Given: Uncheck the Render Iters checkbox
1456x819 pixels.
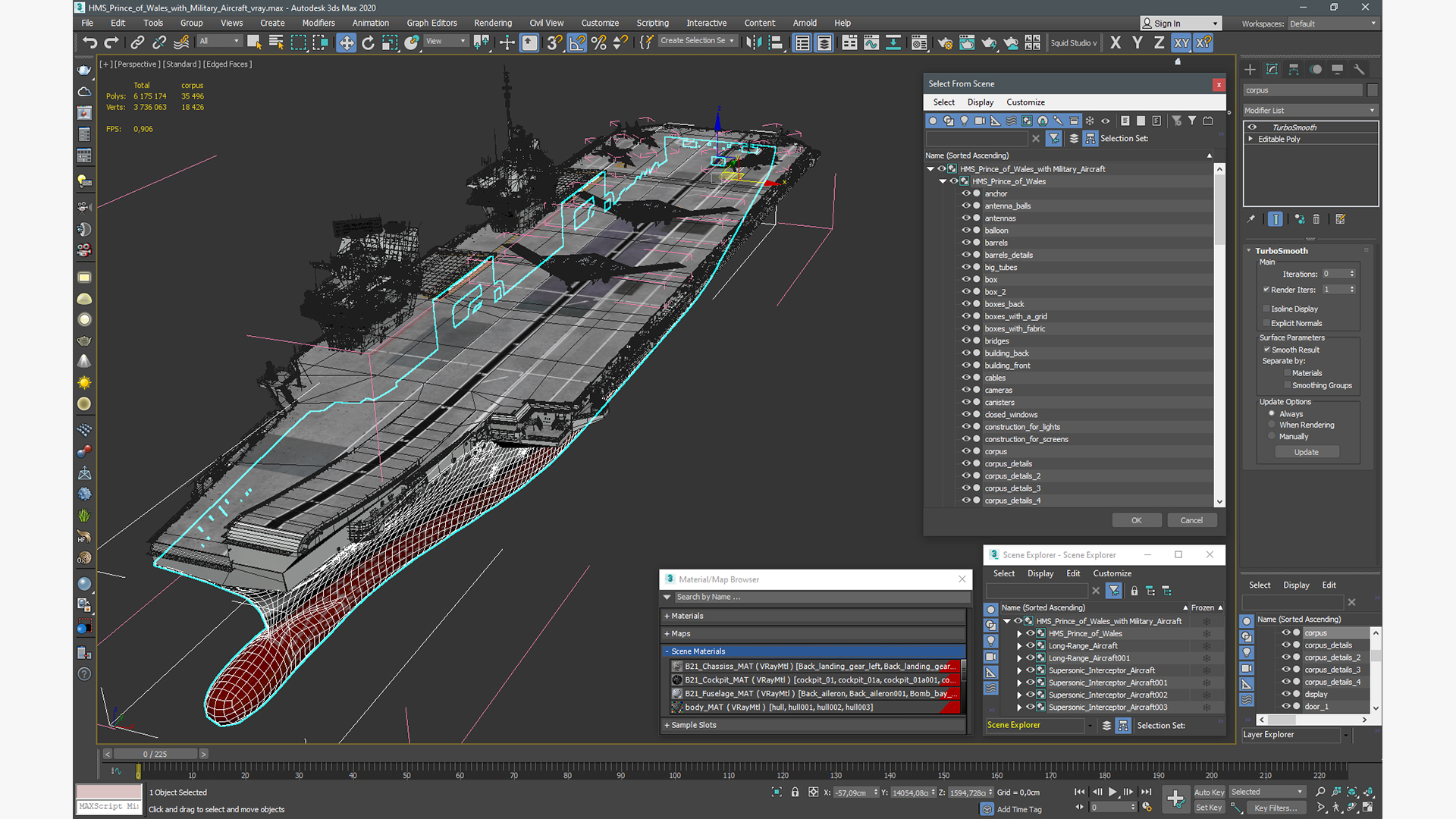Looking at the screenshot, I should [1266, 290].
